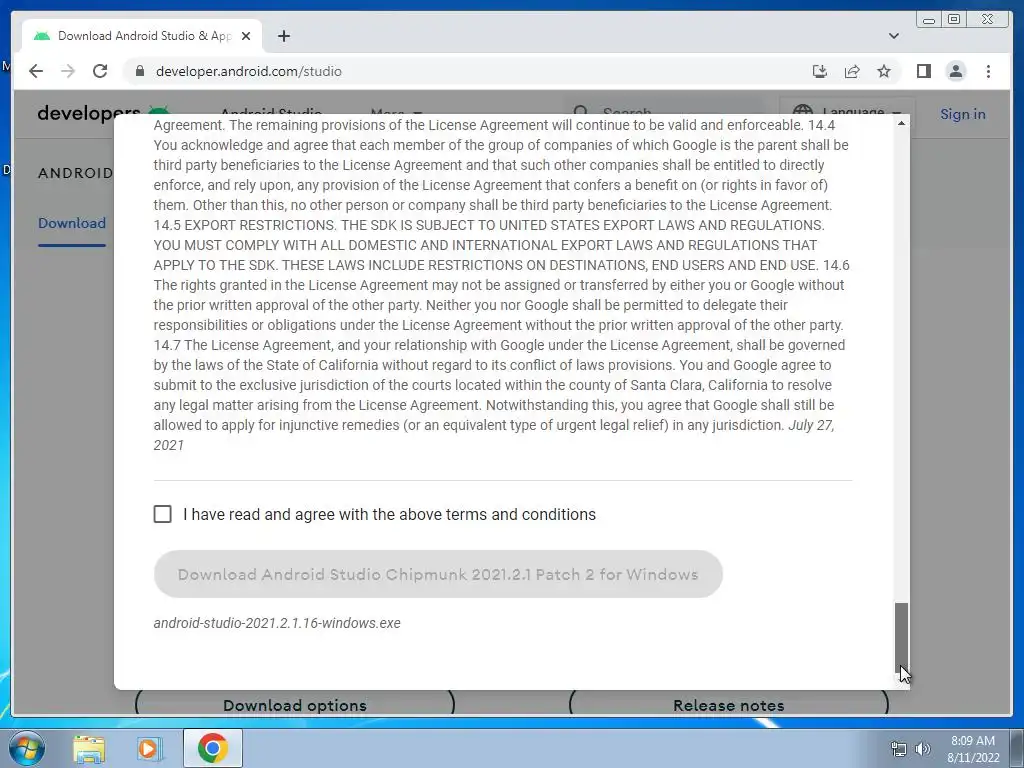This screenshot has height=768, width=1024.
Task: Click the license dialog scrollbar thumb
Action: point(901,639)
